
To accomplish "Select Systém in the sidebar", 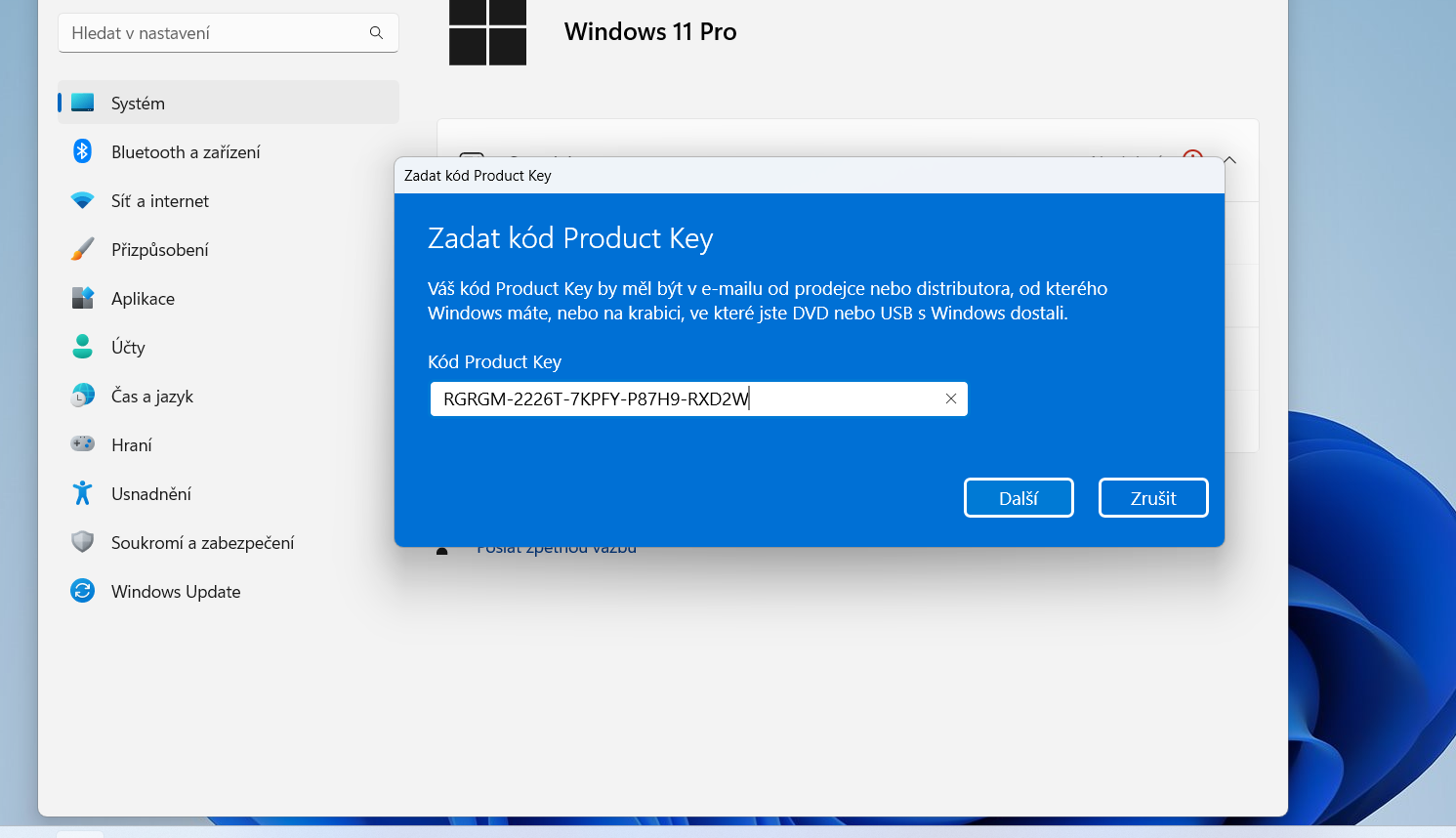I will tap(229, 103).
